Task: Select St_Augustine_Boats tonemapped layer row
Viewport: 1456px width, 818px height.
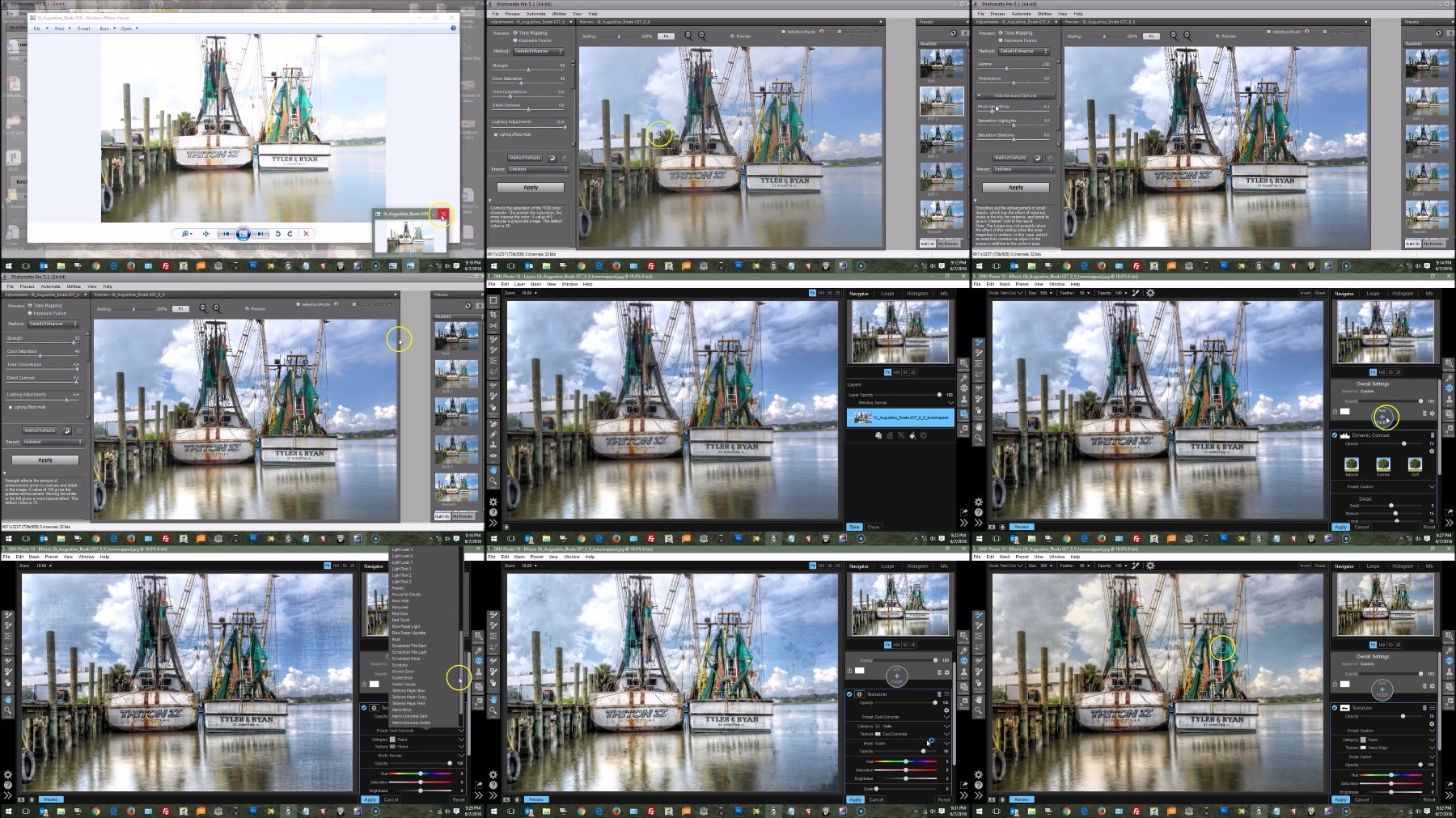Action: pyautogui.click(x=900, y=417)
